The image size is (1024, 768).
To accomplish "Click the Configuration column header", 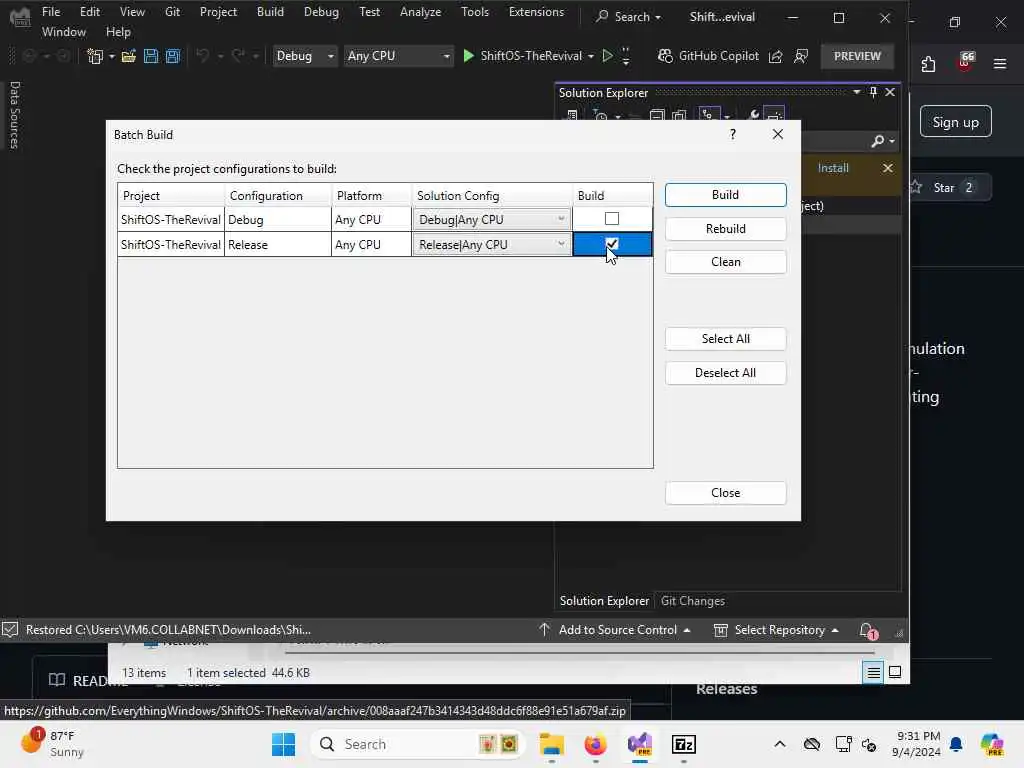I will coord(278,196).
